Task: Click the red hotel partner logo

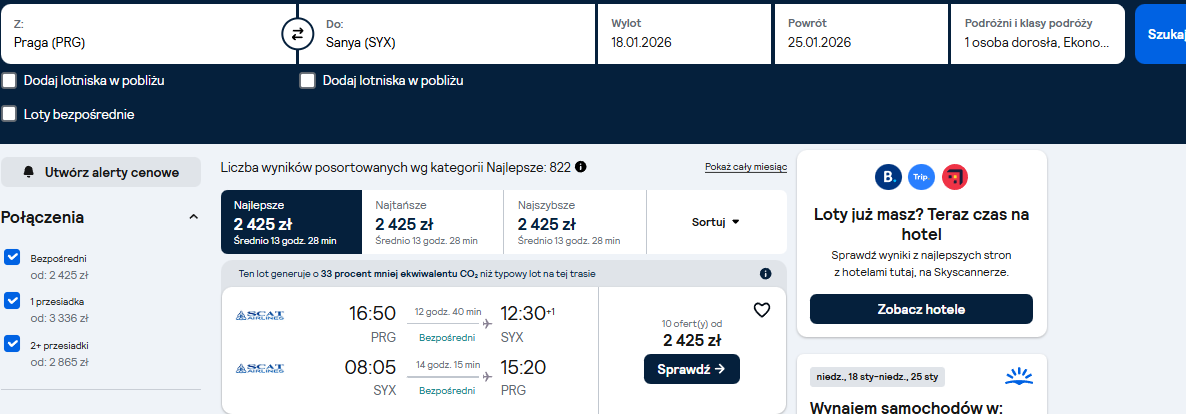Action: tap(955, 177)
